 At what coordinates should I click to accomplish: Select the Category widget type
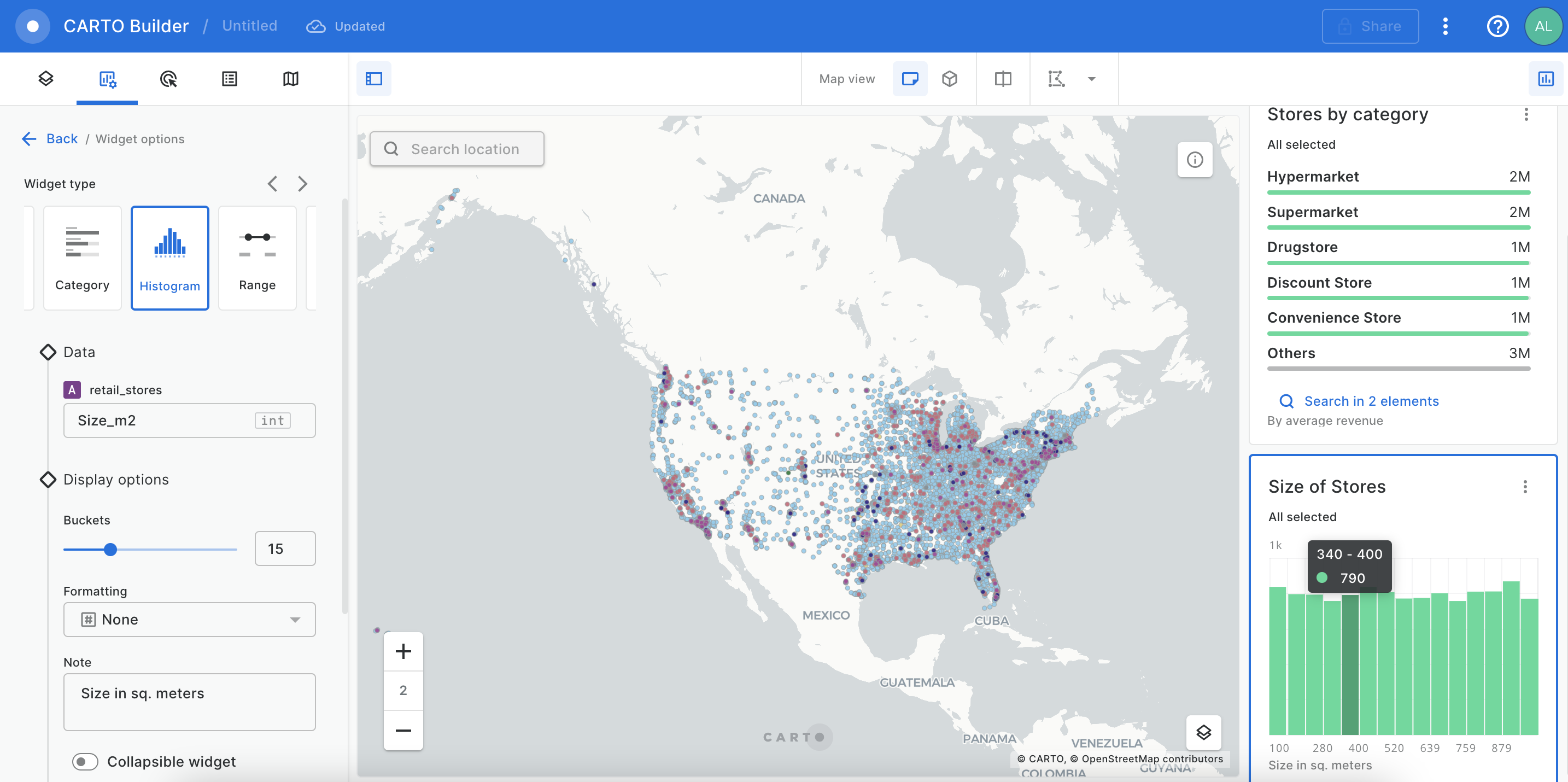pyautogui.click(x=82, y=258)
